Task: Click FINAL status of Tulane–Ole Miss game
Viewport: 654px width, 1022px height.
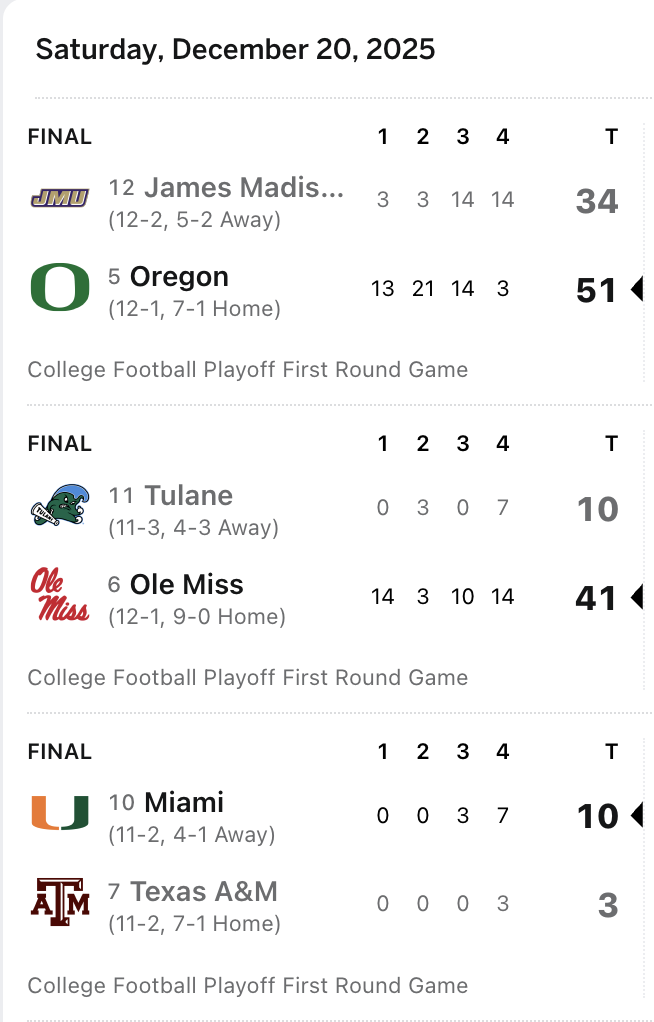Action: pyautogui.click(x=60, y=444)
